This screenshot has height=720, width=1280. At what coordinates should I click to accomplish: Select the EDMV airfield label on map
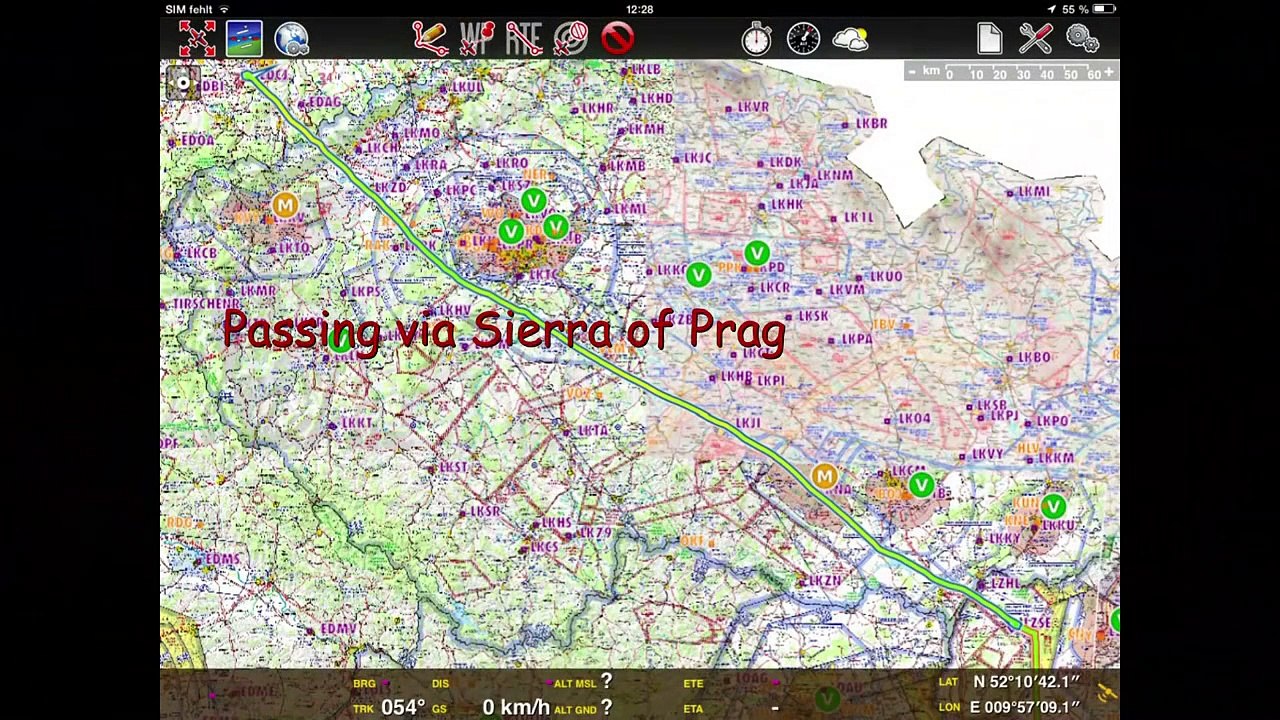339,628
